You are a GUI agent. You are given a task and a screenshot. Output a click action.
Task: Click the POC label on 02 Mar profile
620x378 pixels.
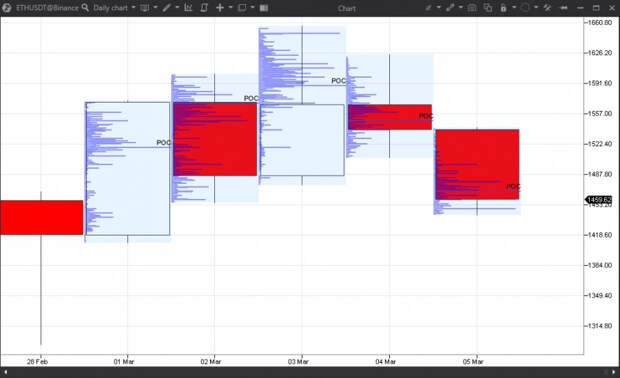pyautogui.click(x=251, y=98)
